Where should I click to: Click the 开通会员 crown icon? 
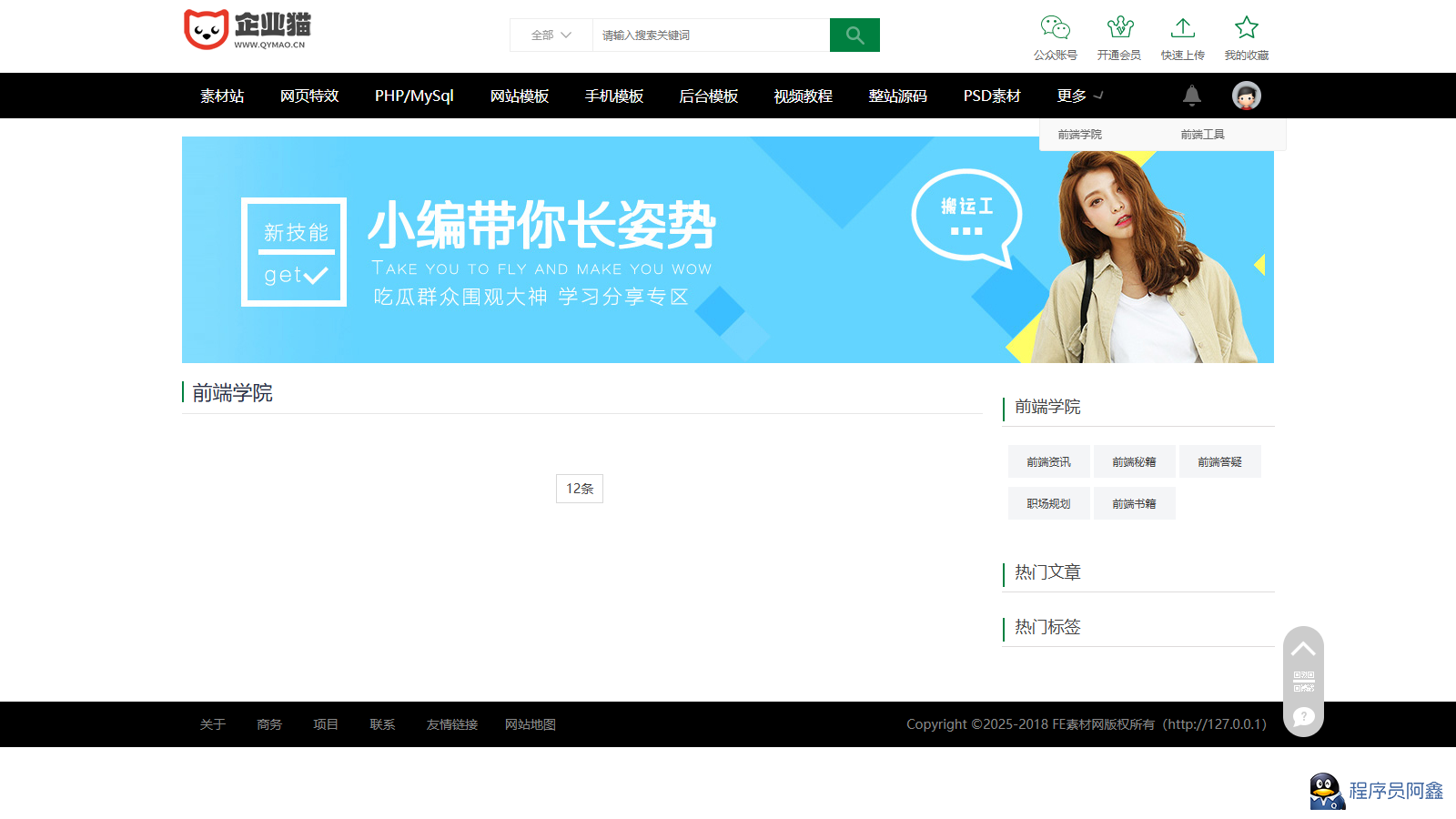coord(1119,27)
